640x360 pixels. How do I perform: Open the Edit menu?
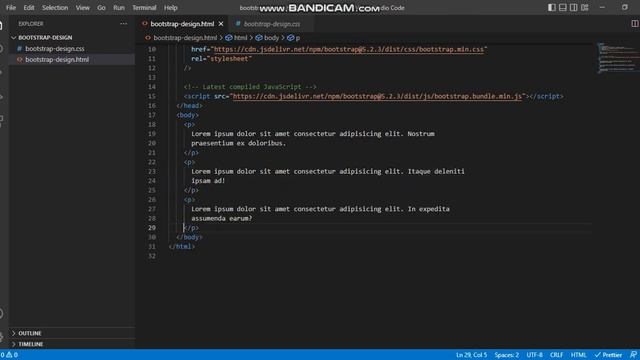tap(29, 8)
